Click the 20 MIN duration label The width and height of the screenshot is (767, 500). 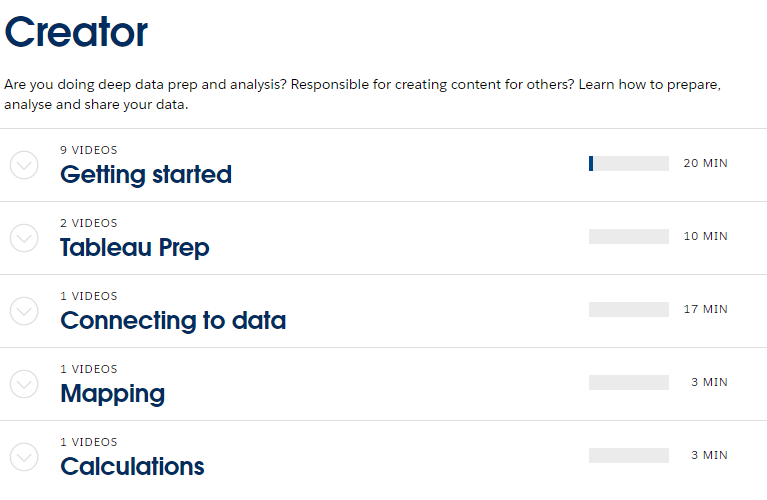(705, 164)
